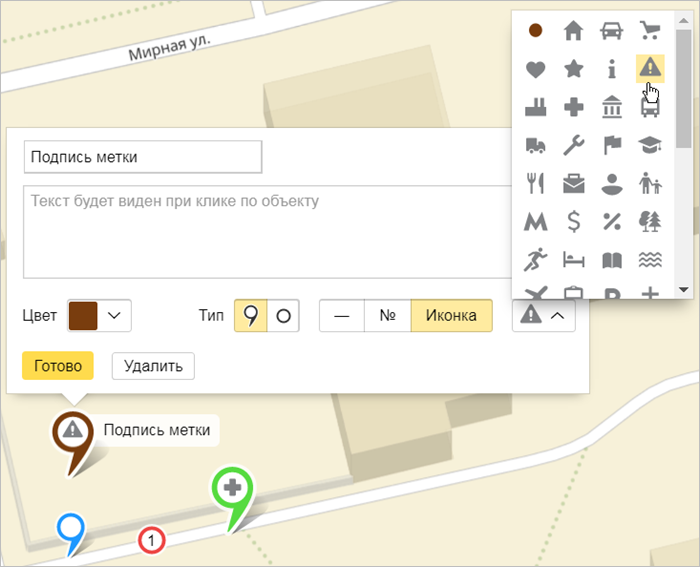Pick the fork and knife icon
Screen dimensions: 700x567
(535, 184)
